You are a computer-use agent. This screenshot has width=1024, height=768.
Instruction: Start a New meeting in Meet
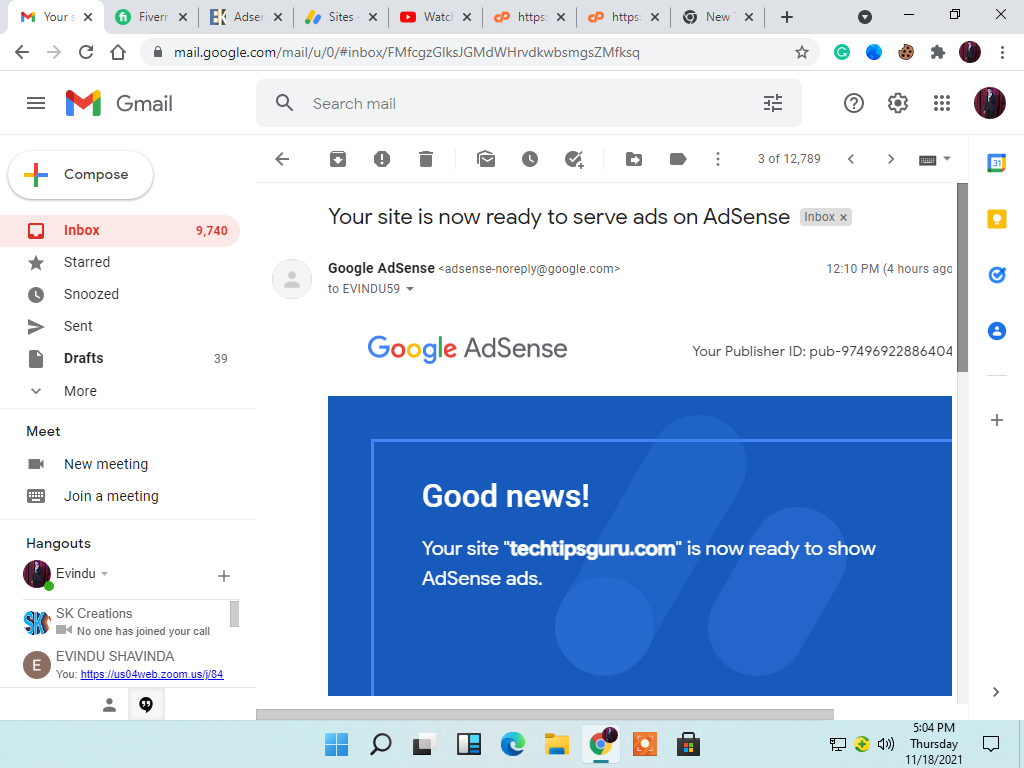click(106, 464)
